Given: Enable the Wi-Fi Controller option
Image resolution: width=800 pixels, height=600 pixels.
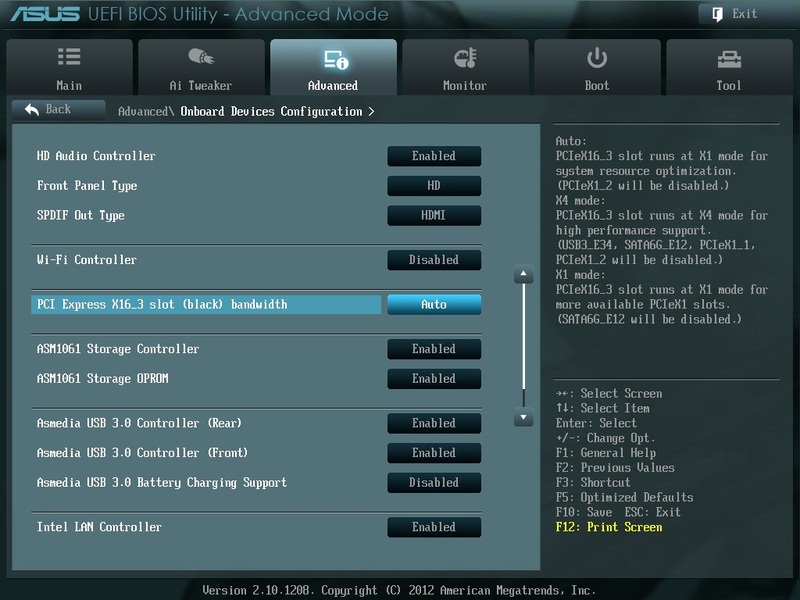Looking at the screenshot, I should click(434, 260).
